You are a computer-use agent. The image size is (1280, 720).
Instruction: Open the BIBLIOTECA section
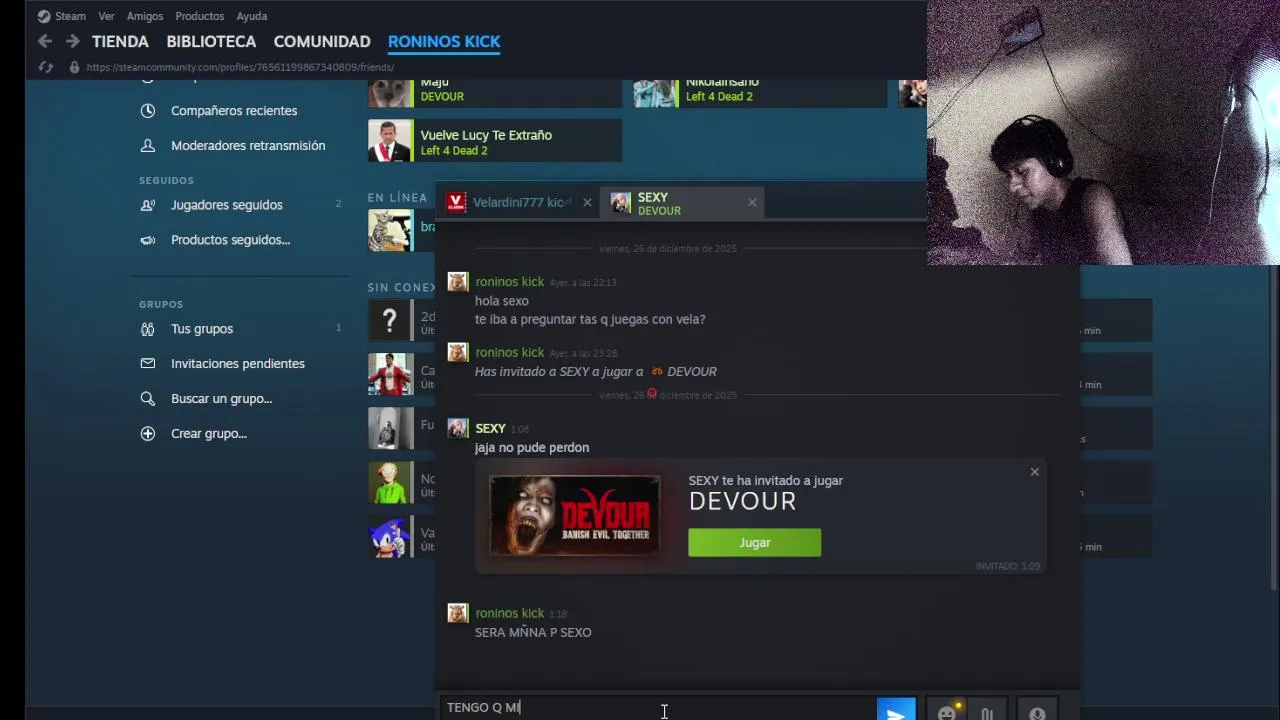pos(211,41)
